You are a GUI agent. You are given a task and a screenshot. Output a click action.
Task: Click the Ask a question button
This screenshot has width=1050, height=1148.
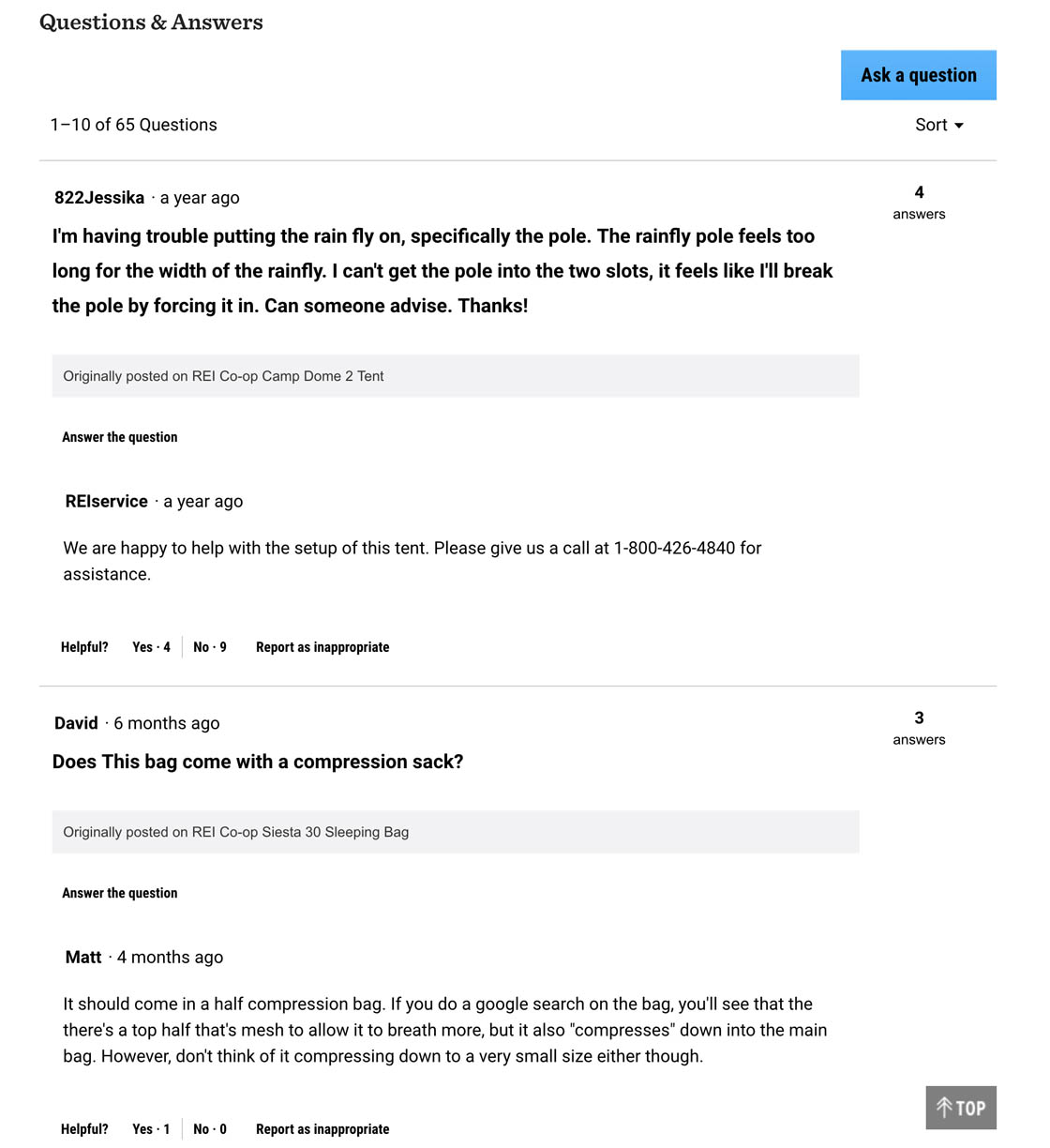point(918,75)
